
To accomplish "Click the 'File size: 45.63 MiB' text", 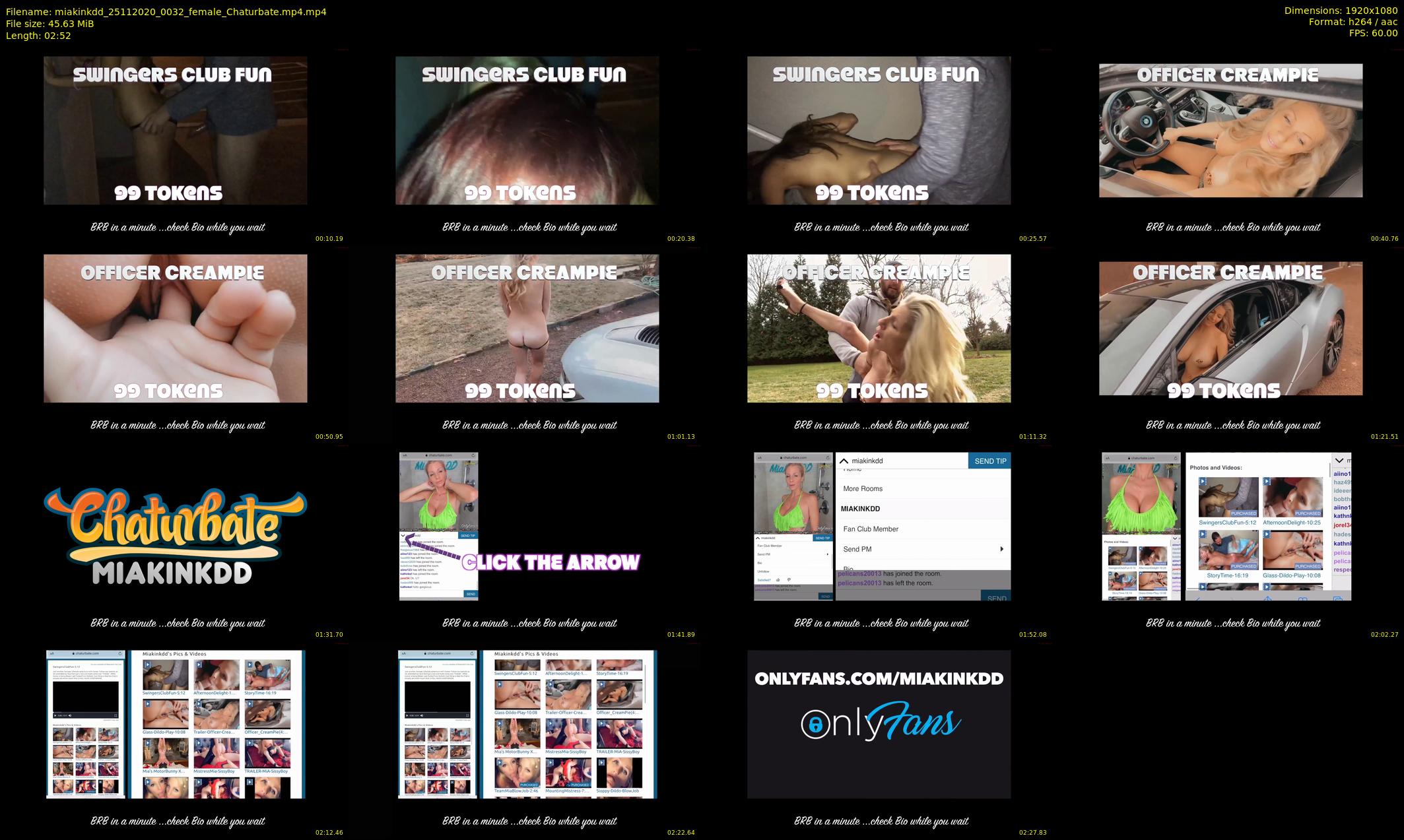I will pos(50,24).
